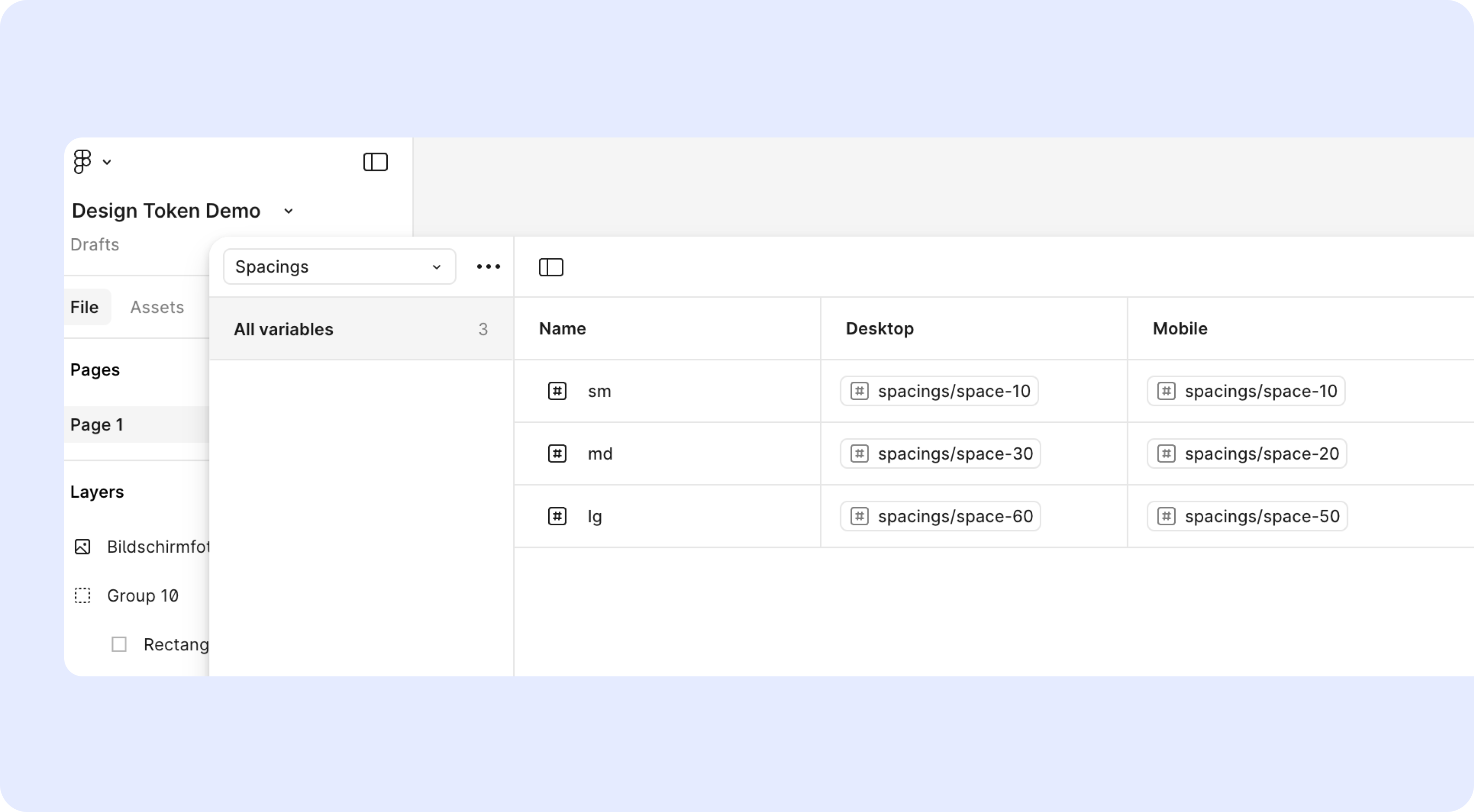Screen dimensions: 1474x812
Task: Expand chevron next to Figma logo
Action: click(x=107, y=163)
